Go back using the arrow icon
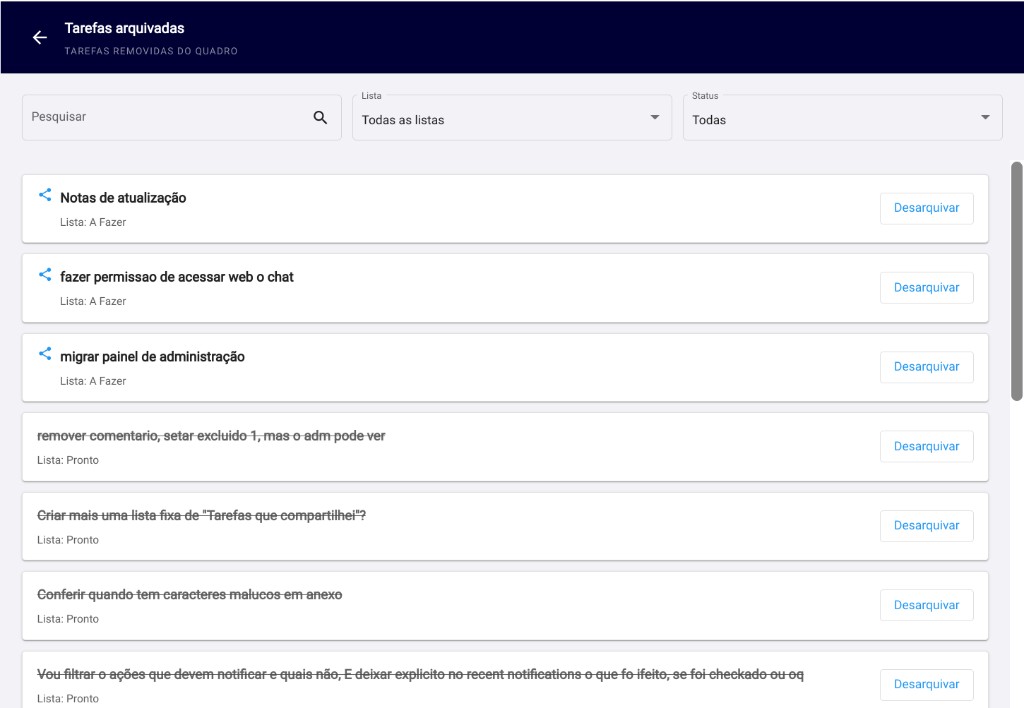 (x=40, y=37)
